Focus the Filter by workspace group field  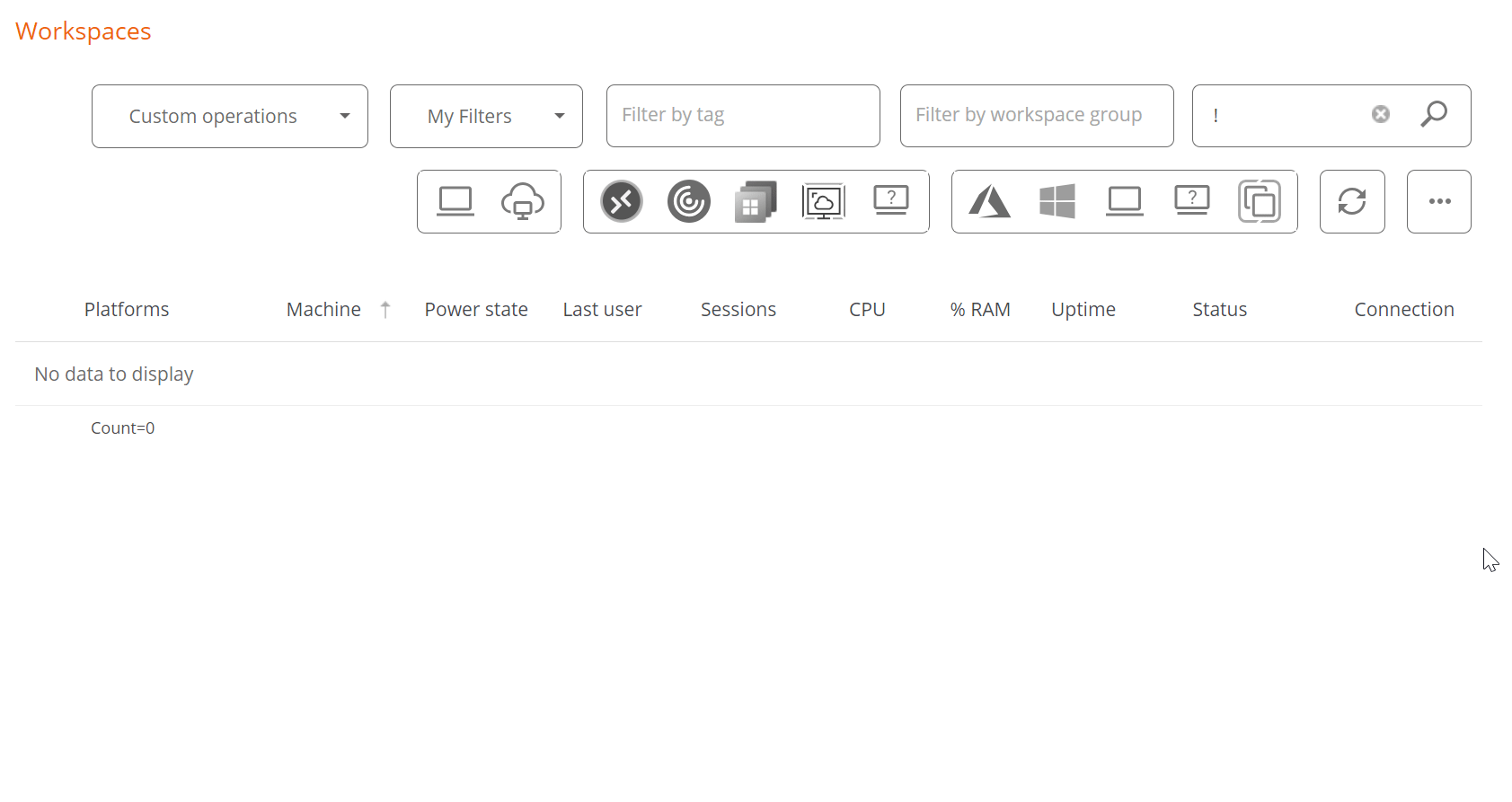click(x=1037, y=116)
